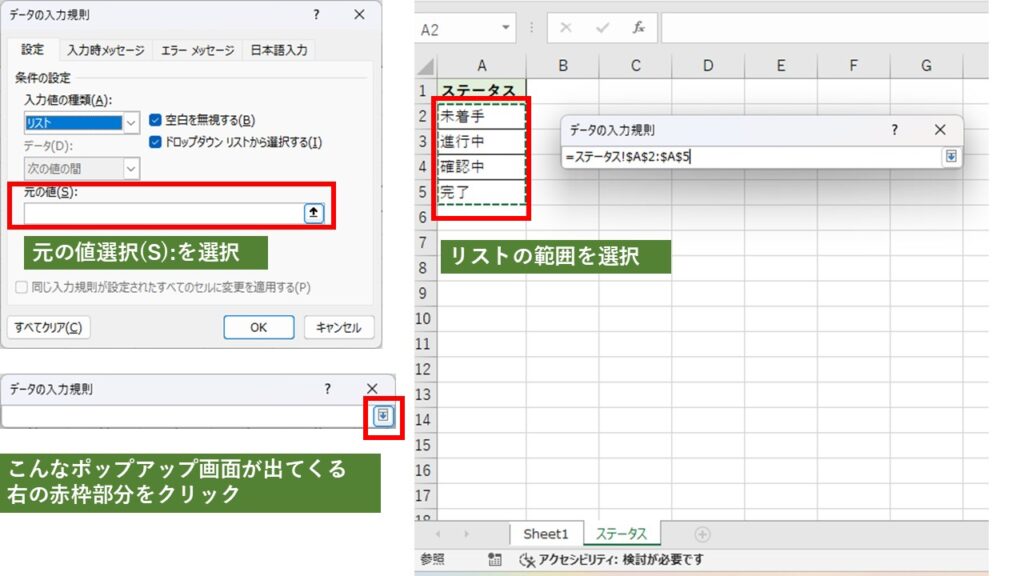Click the help question mark in main dialog
This screenshot has height=576, width=1024.
[x=316, y=14]
